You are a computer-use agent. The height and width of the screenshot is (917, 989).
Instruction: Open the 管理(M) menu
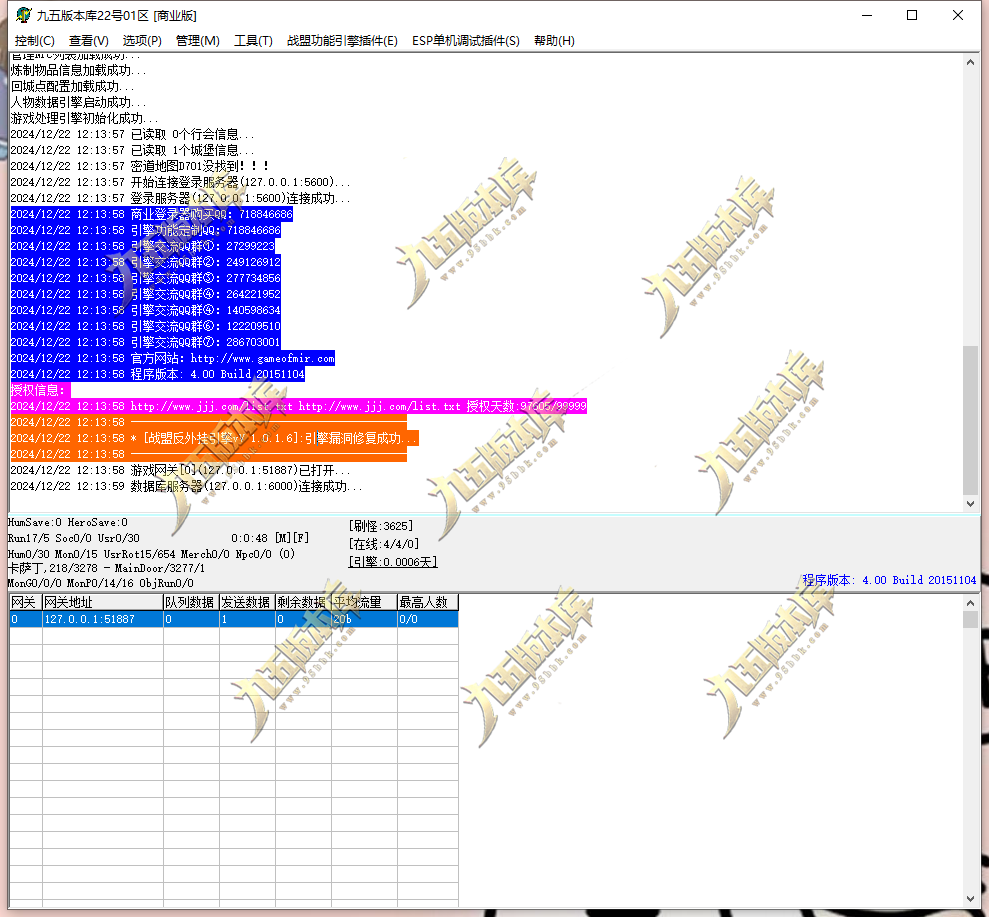(x=197, y=41)
